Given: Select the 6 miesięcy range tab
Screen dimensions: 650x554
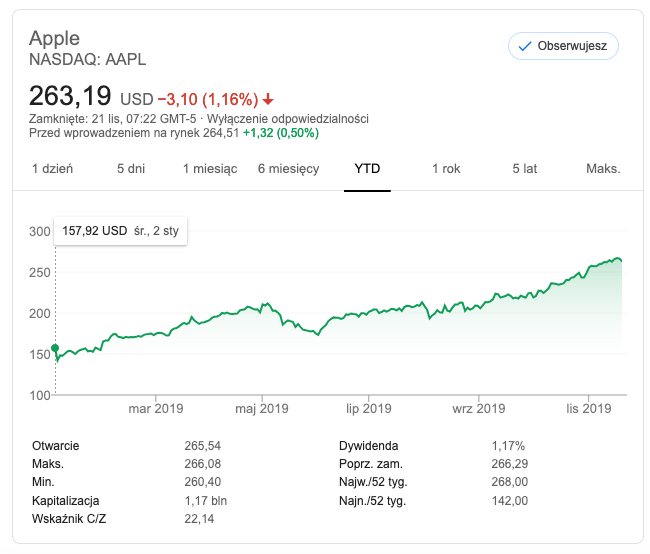Looking at the screenshot, I should click(x=289, y=169).
